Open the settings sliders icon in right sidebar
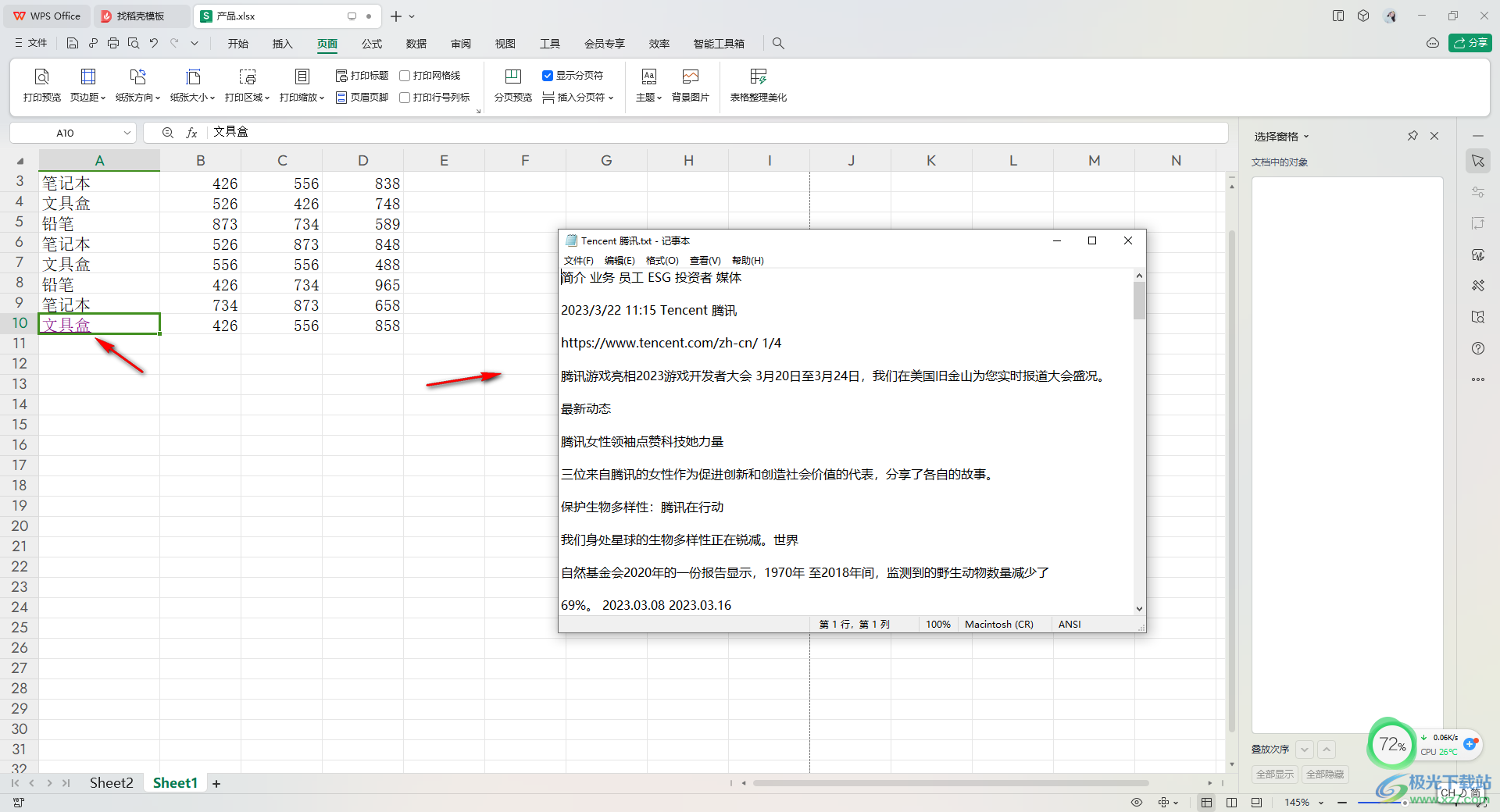1500x812 pixels. click(1478, 192)
